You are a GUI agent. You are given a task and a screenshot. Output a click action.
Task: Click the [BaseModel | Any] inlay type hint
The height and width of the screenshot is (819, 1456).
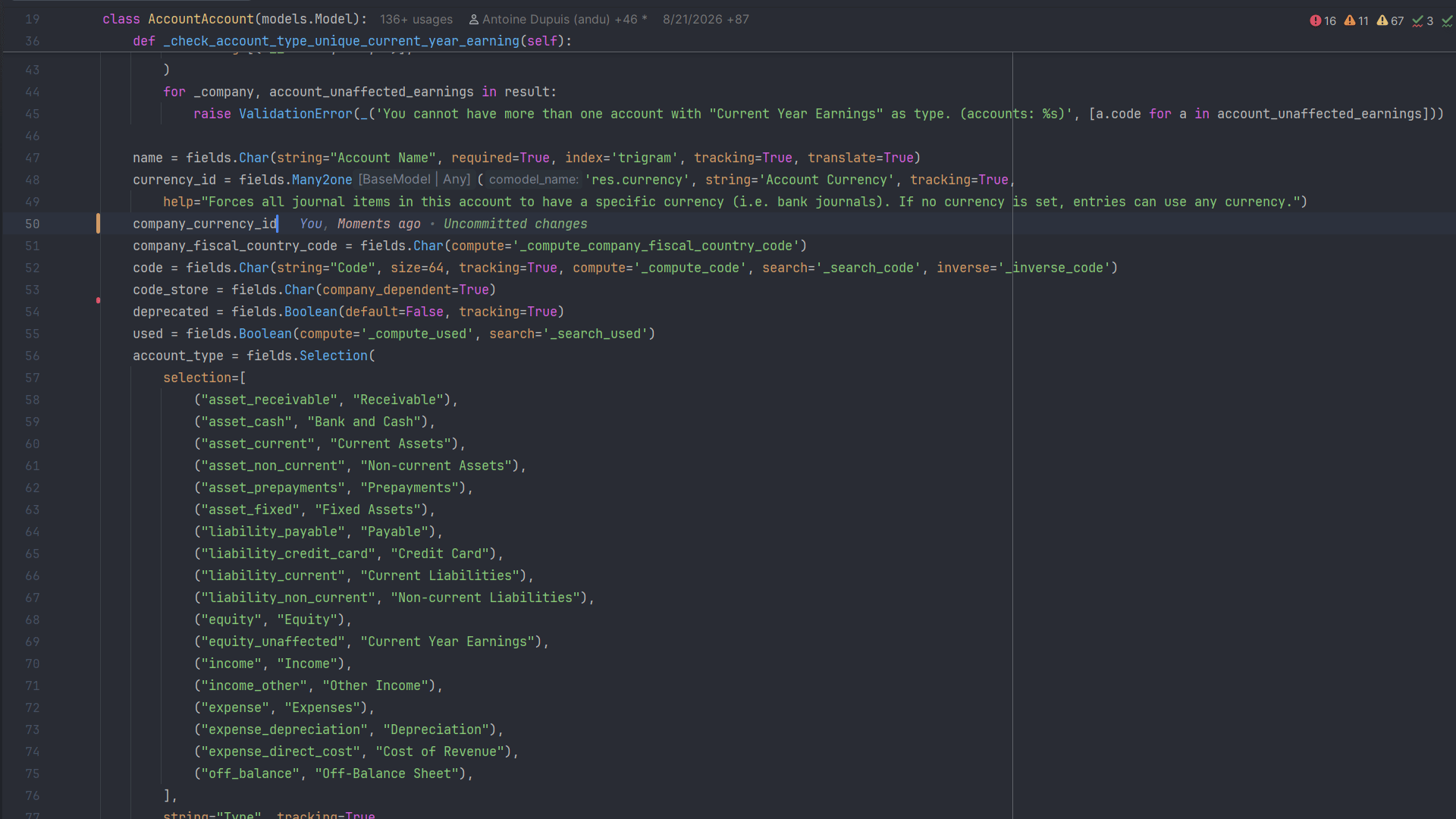pos(415,180)
